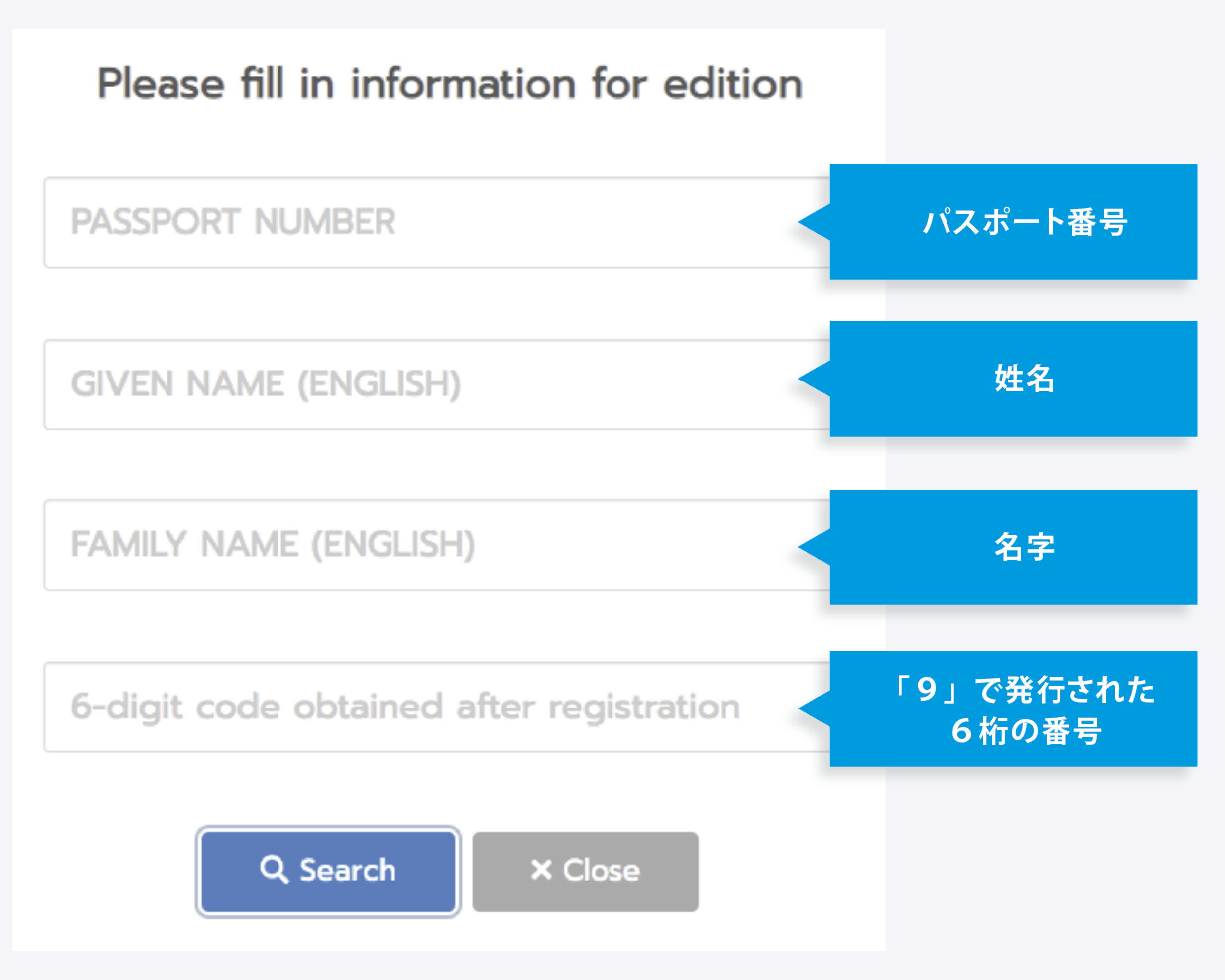Screen dimensions: 1225x980
Task: Click arrow pointer of 名字 callout
Action: click(815, 546)
